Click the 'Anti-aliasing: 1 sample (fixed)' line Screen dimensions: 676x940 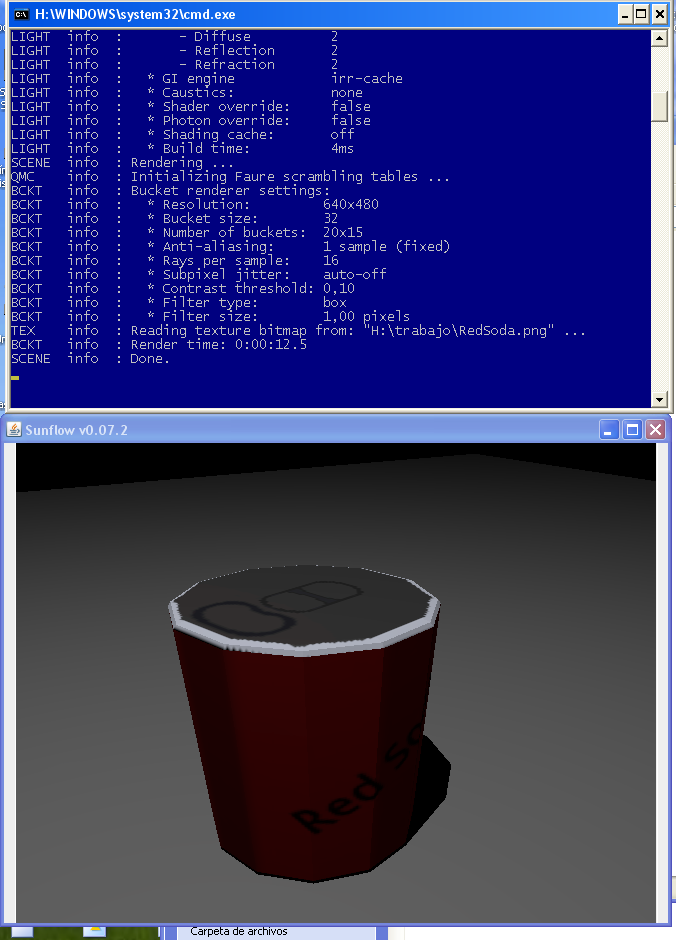[231, 246]
